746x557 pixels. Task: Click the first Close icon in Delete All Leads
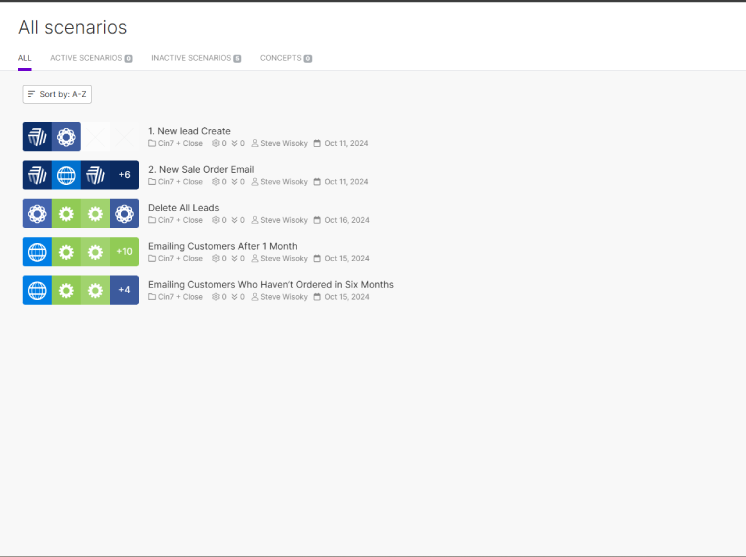pyautogui.click(x=37, y=213)
